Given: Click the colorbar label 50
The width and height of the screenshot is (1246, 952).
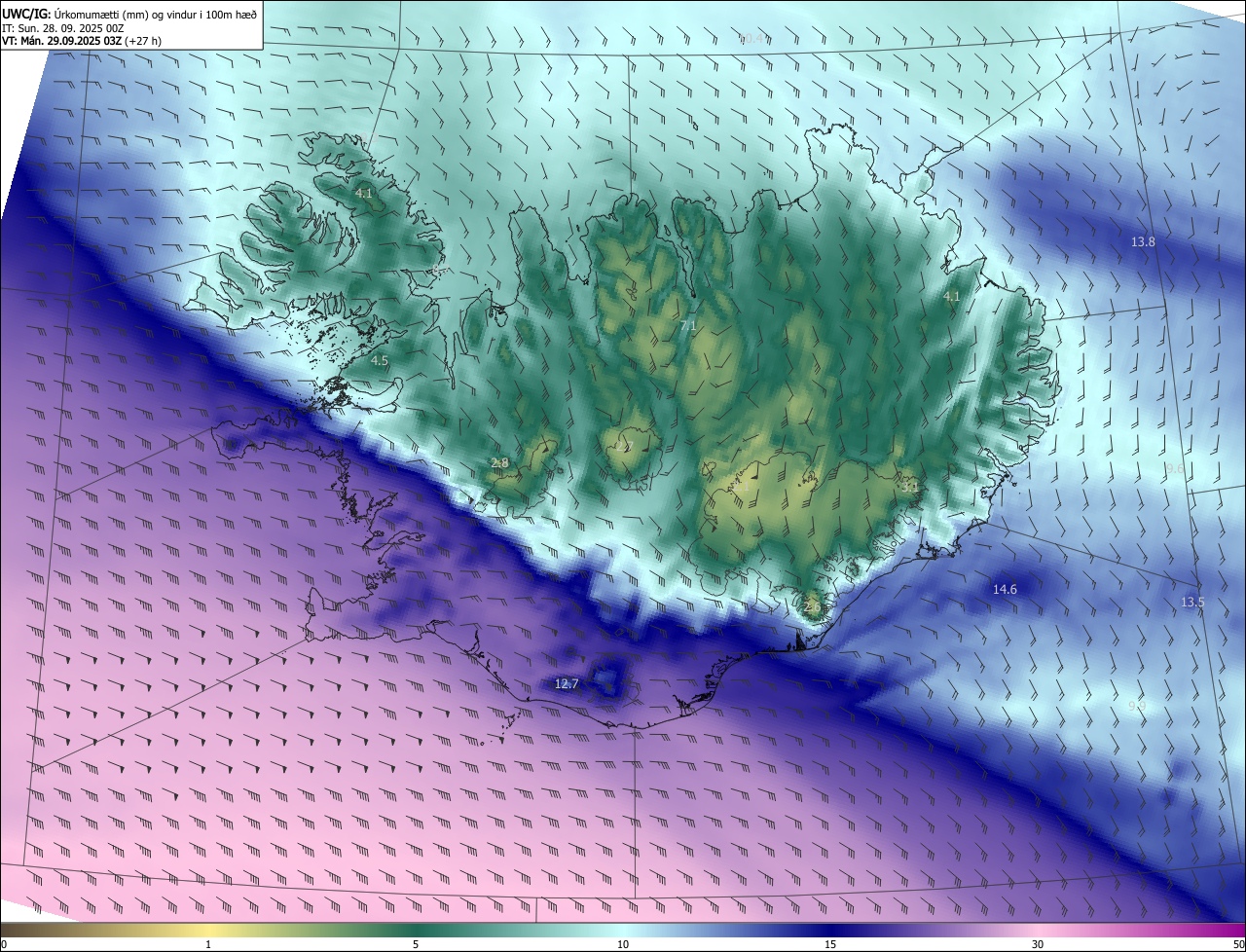Looking at the screenshot, I should pos(1238,945).
